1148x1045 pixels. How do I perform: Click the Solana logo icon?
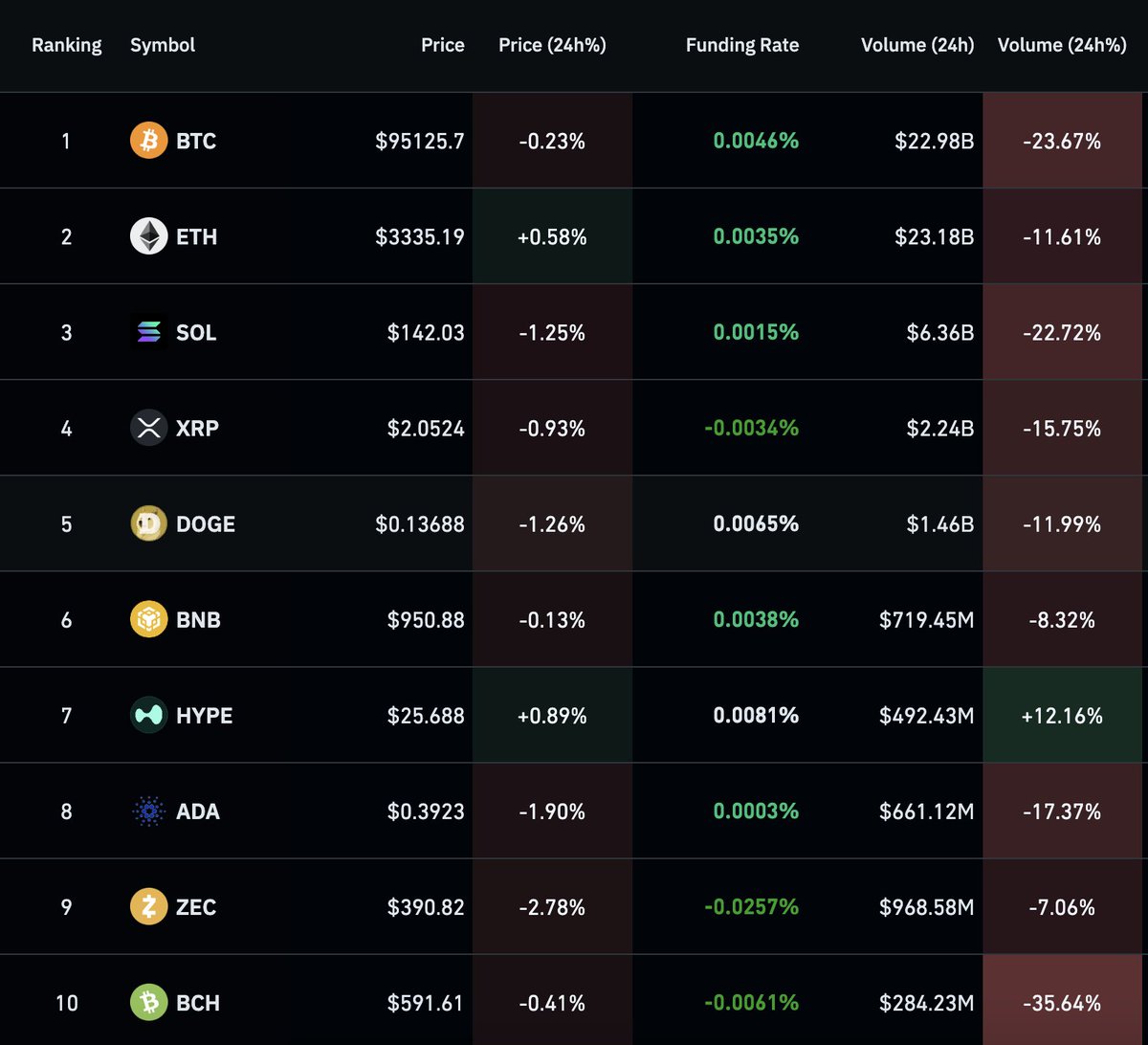[148, 332]
